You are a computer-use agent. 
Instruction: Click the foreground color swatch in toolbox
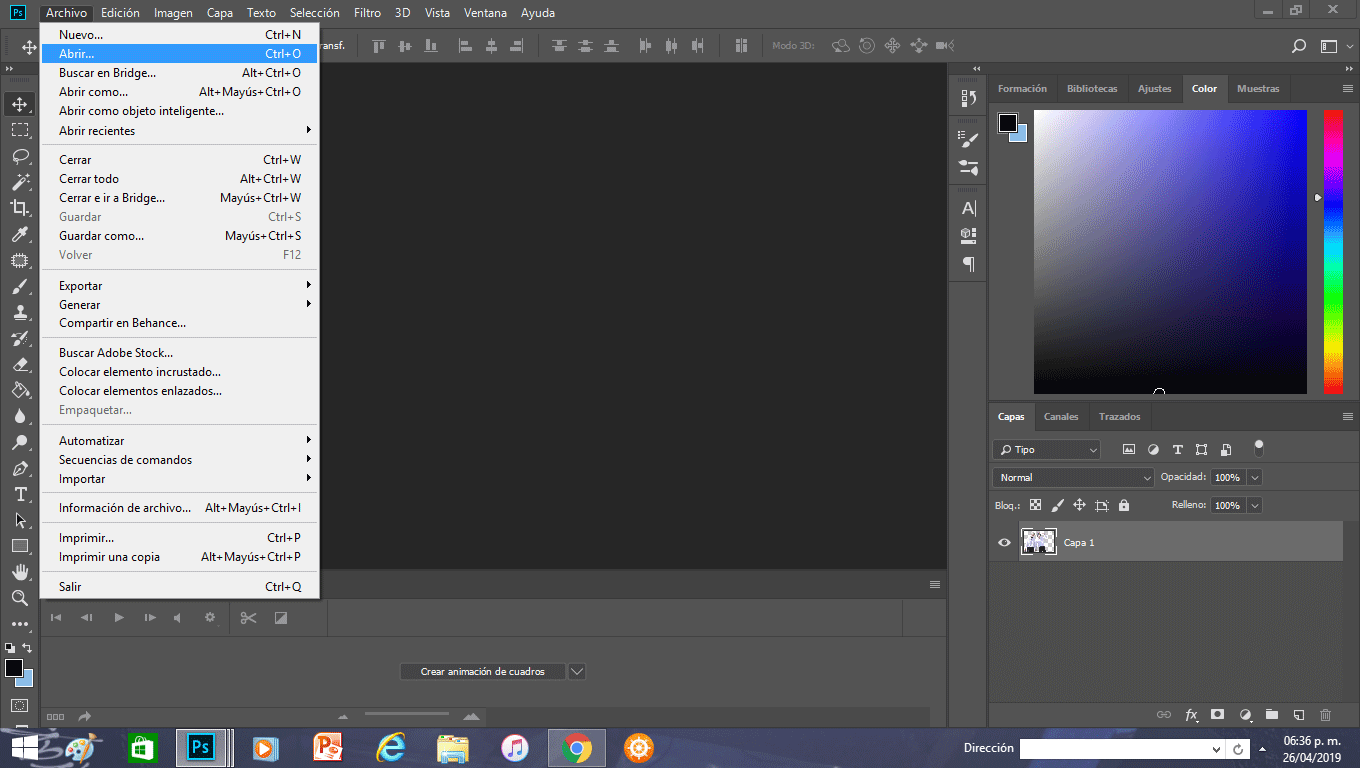click(13, 668)
